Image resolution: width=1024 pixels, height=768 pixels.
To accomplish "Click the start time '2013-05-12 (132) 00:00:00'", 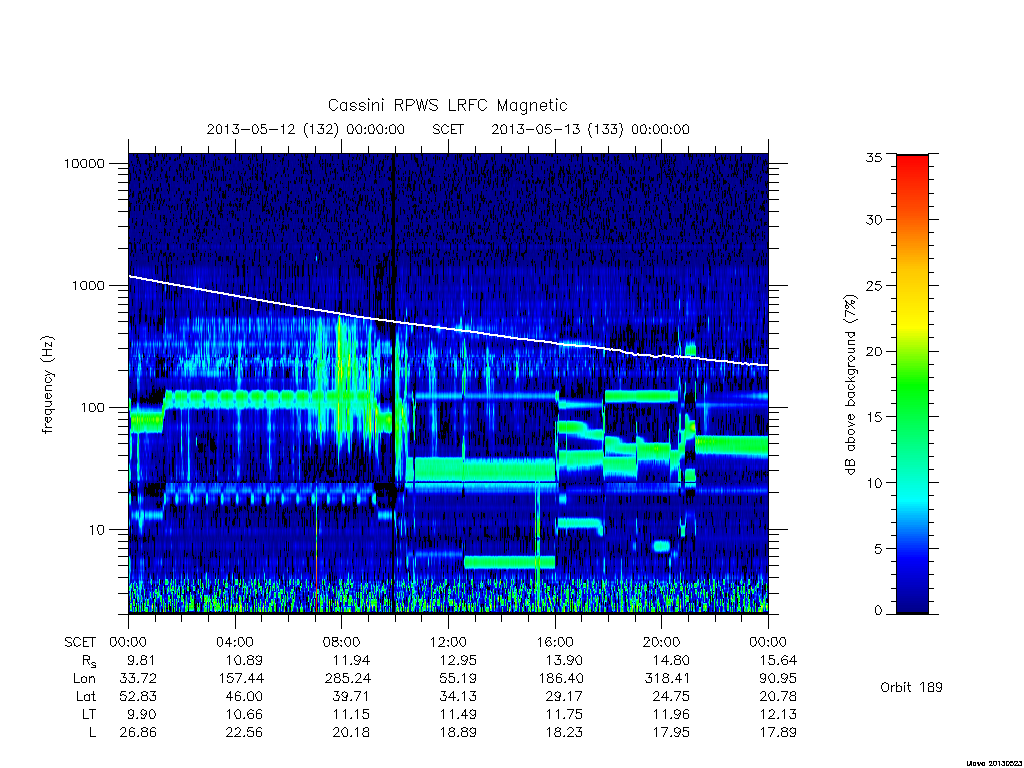I will (x=306, y=129).
